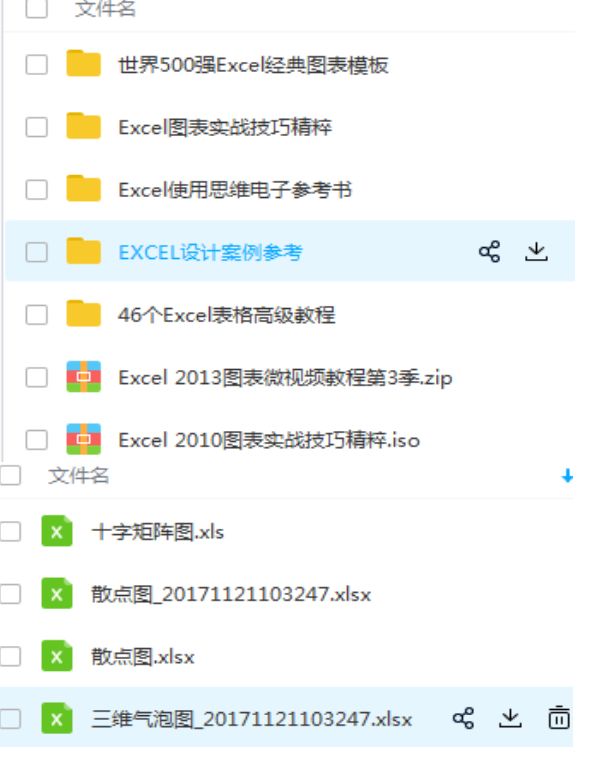Select checkbox for 散点图.xlsx
Viewport: 615px width, 759px height.
[10, 656]
